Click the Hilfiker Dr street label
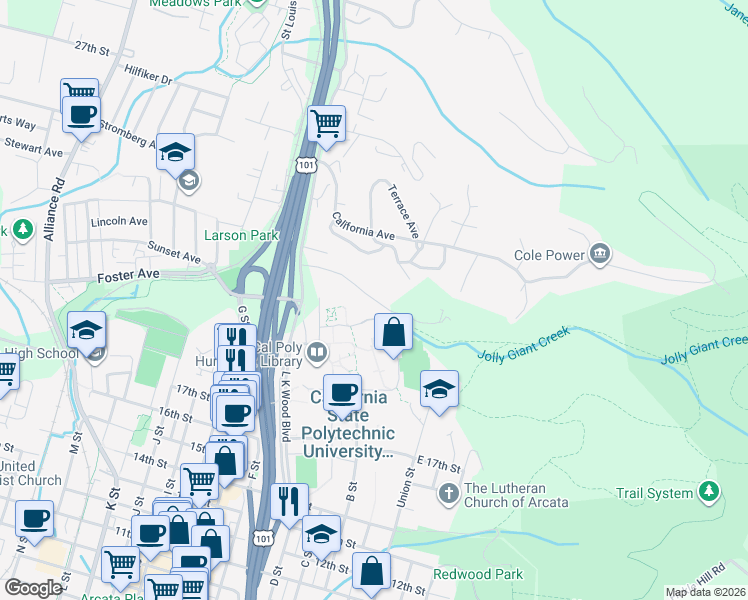Screen dimensions: 748x600 pos(148,75)
